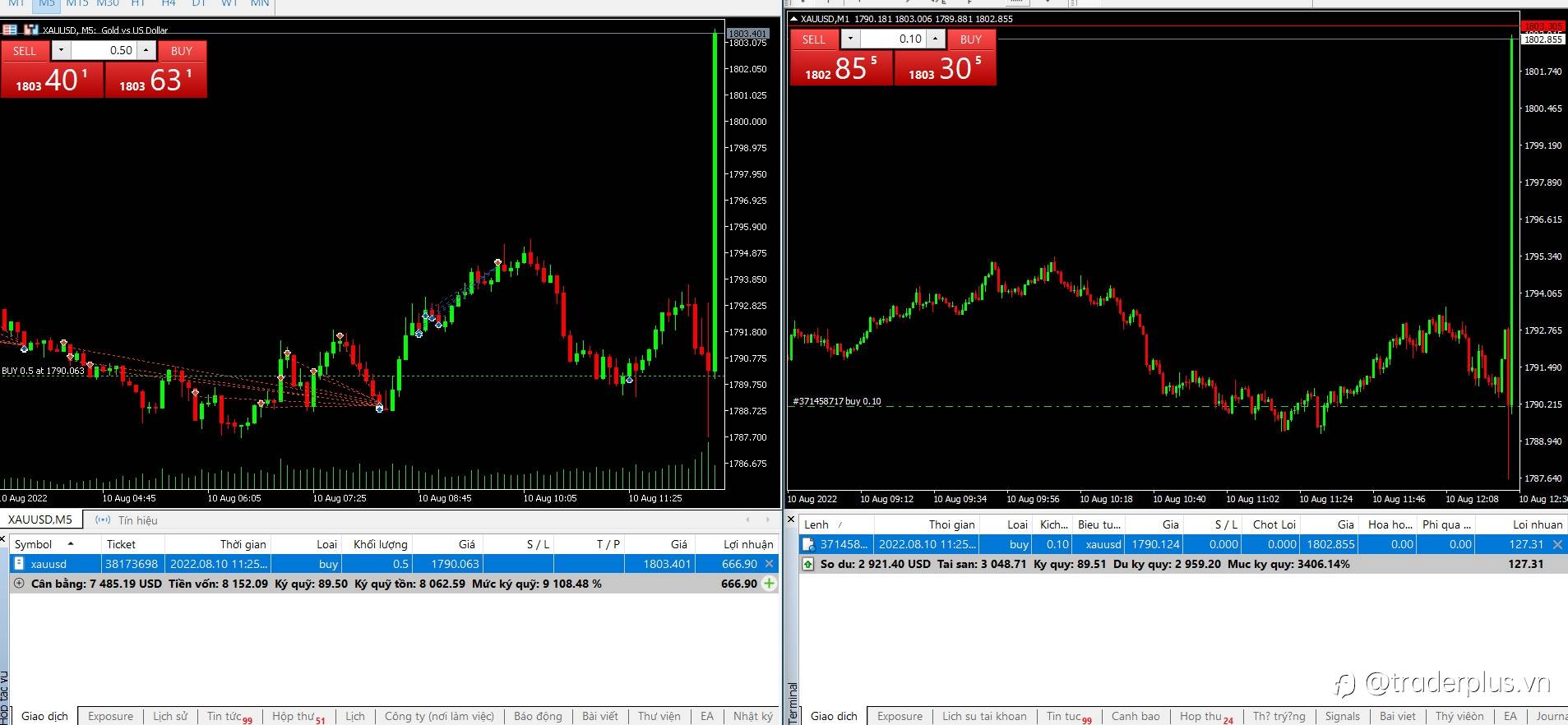Viewport: 1568px width, 725px height.
Task: Click the green plus on the Cân bằng row
Action: tap(769, 584)
